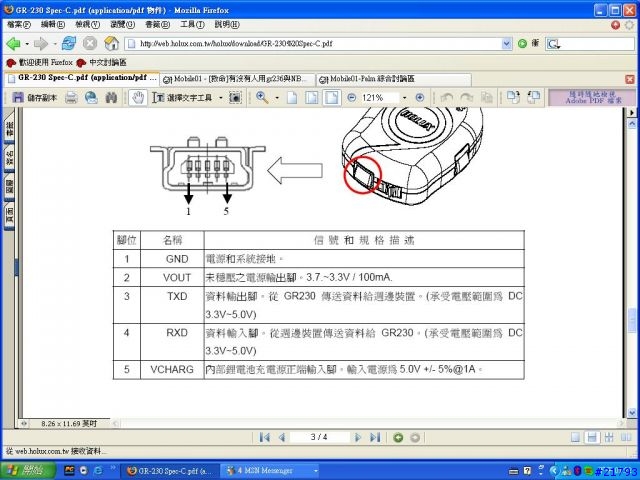
Task: Close the current tab with red X
Action: coord(630,79)
